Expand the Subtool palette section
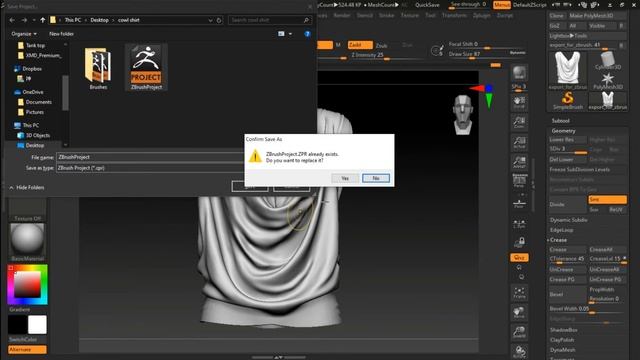Viewport: 640px width, 360px height. pyautogui.click(x=560, y=121)
